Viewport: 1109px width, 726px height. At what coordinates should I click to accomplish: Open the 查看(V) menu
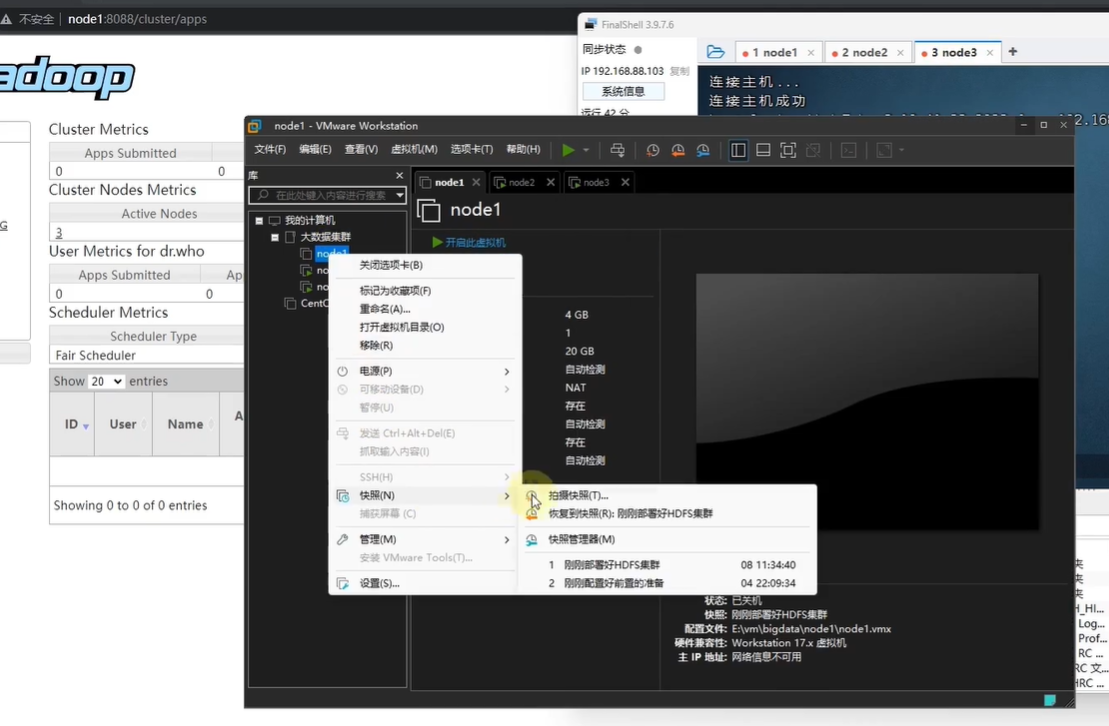click(x=361, y=149)
